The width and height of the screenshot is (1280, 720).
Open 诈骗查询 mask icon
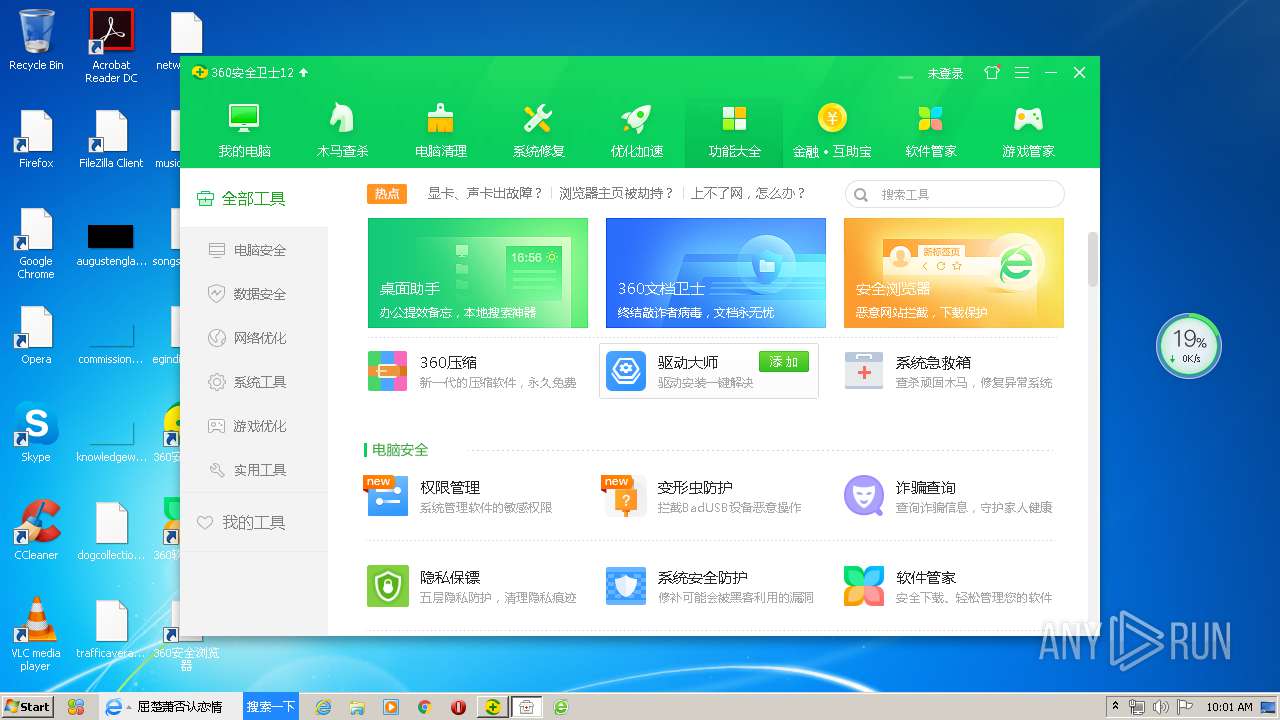coord(864,496)
